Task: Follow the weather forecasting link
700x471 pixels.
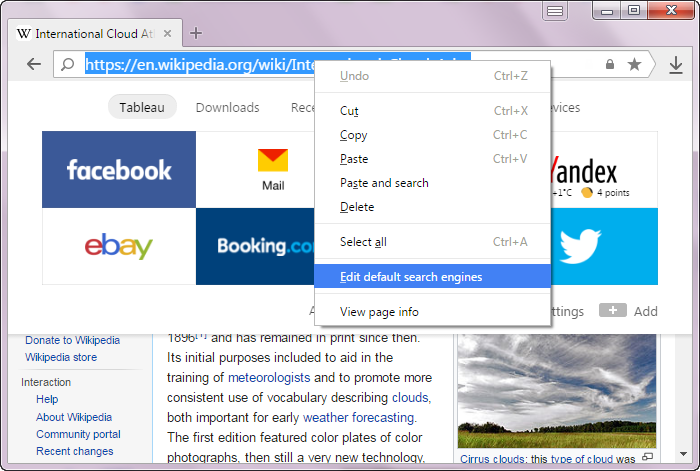Action: (358, 417)
